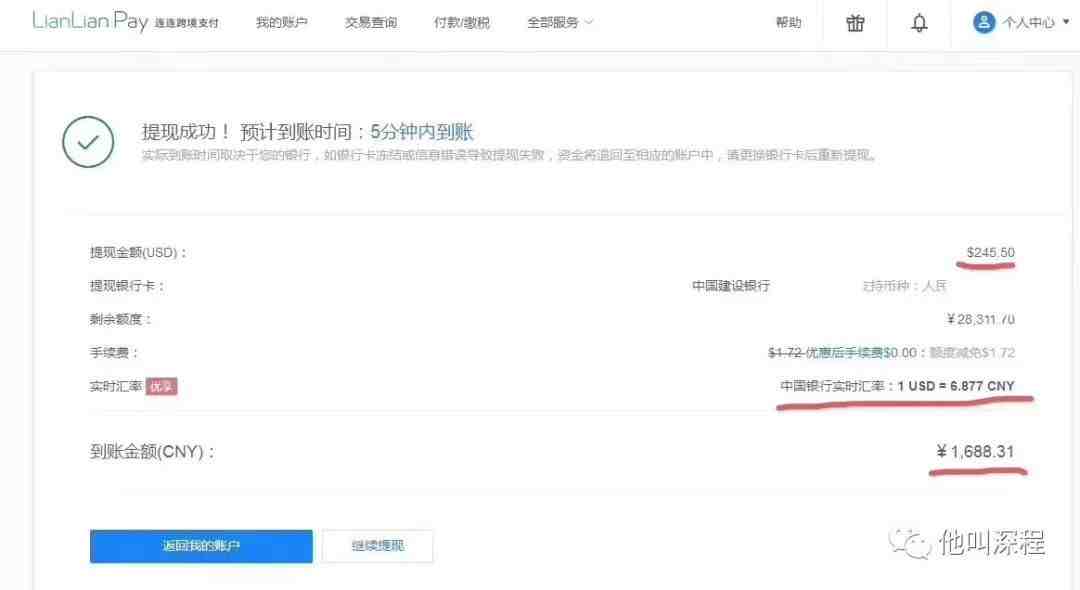Open 我的账户 menu item

click(x=281, y=23)
